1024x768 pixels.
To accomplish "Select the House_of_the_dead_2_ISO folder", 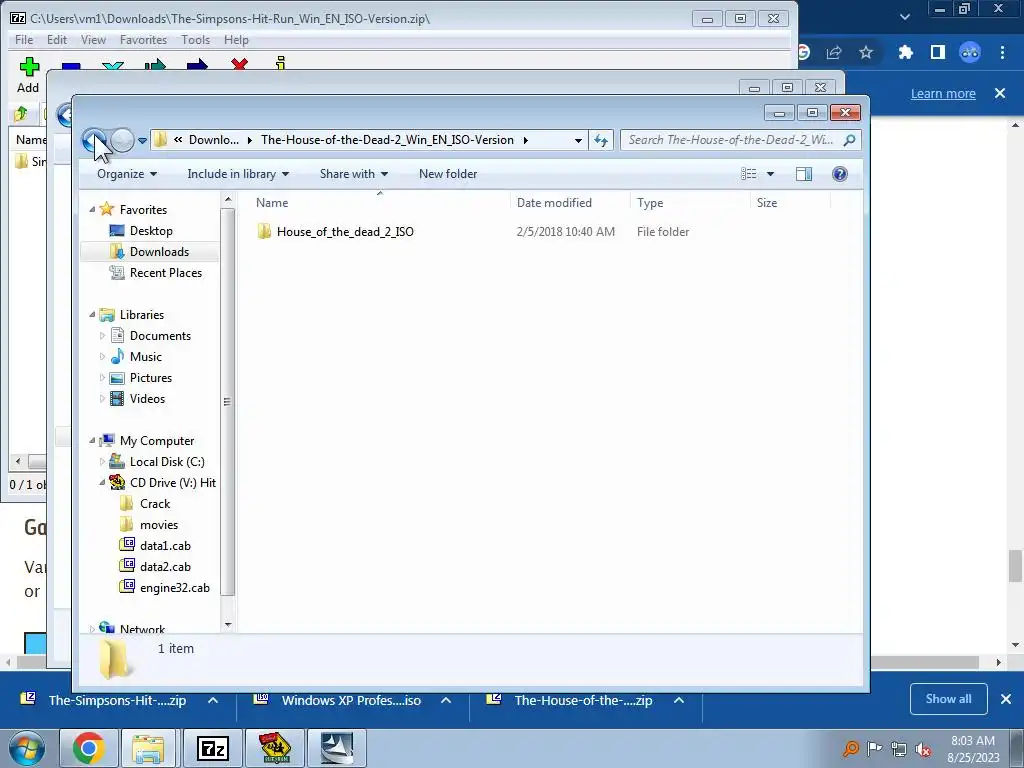I will (x=345, y=232).
